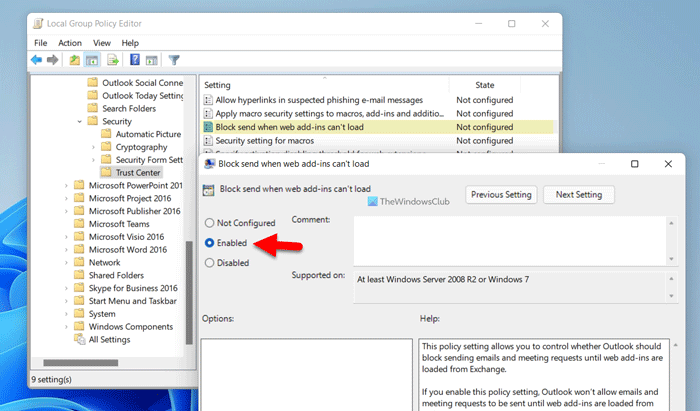Click the Security folder icon

point(92,121)
